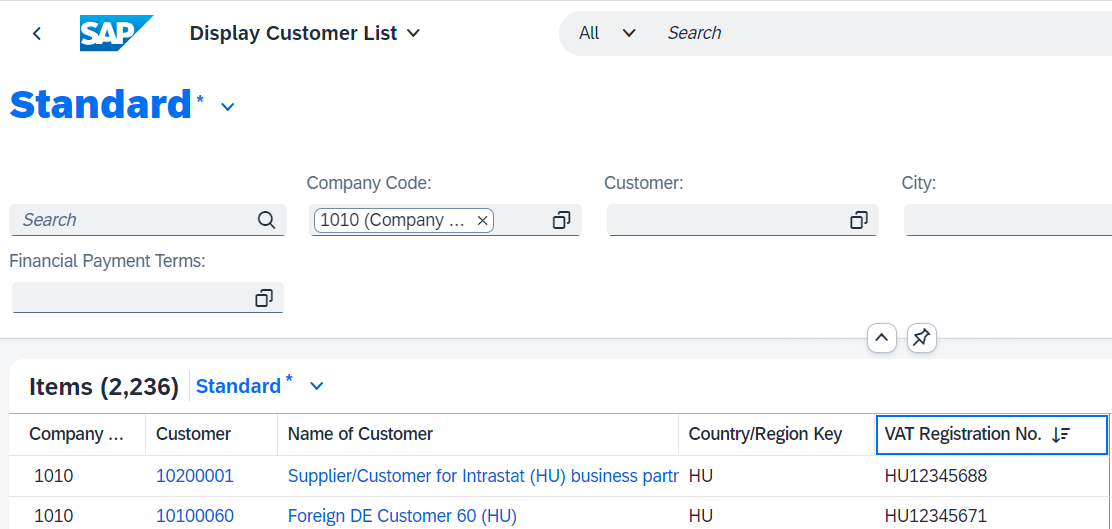Open customer 10200001 link
The width and height of the screenshot is (1112, 529).
[194, 477]
